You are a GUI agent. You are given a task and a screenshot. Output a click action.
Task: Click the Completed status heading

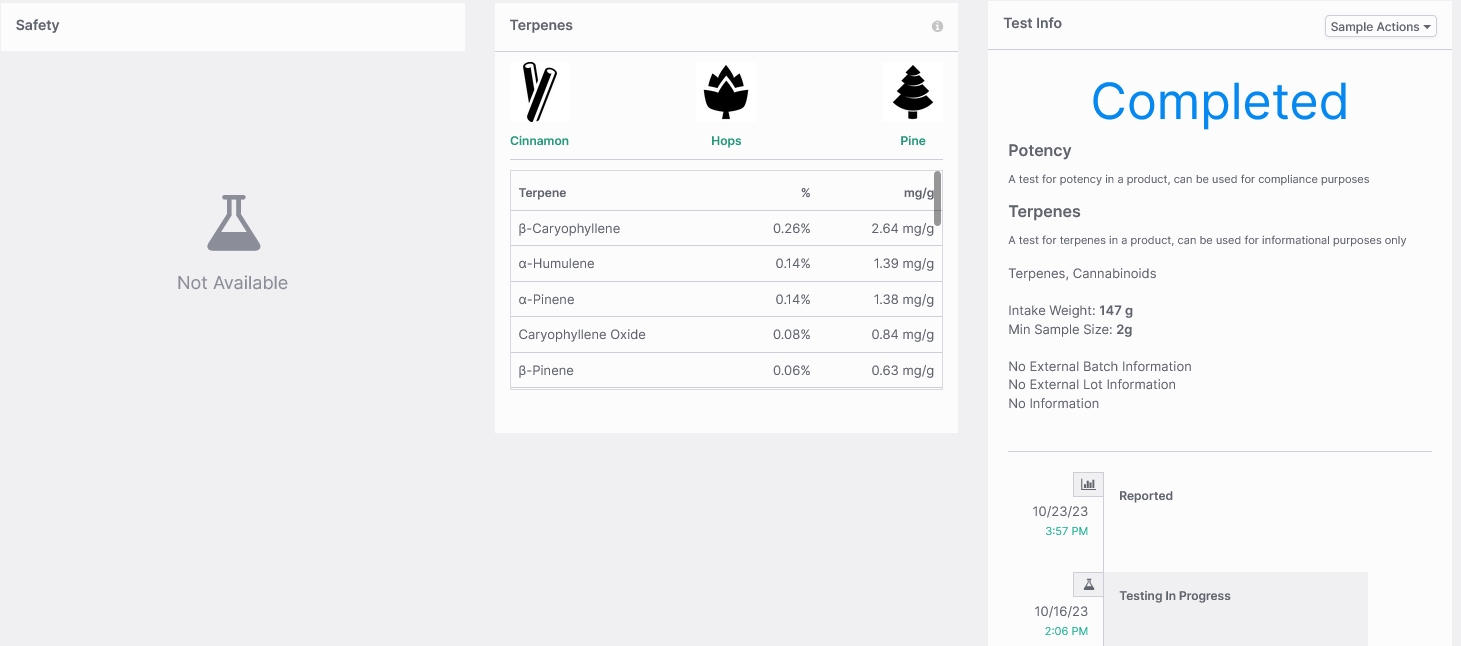(x=1219, y=101)
